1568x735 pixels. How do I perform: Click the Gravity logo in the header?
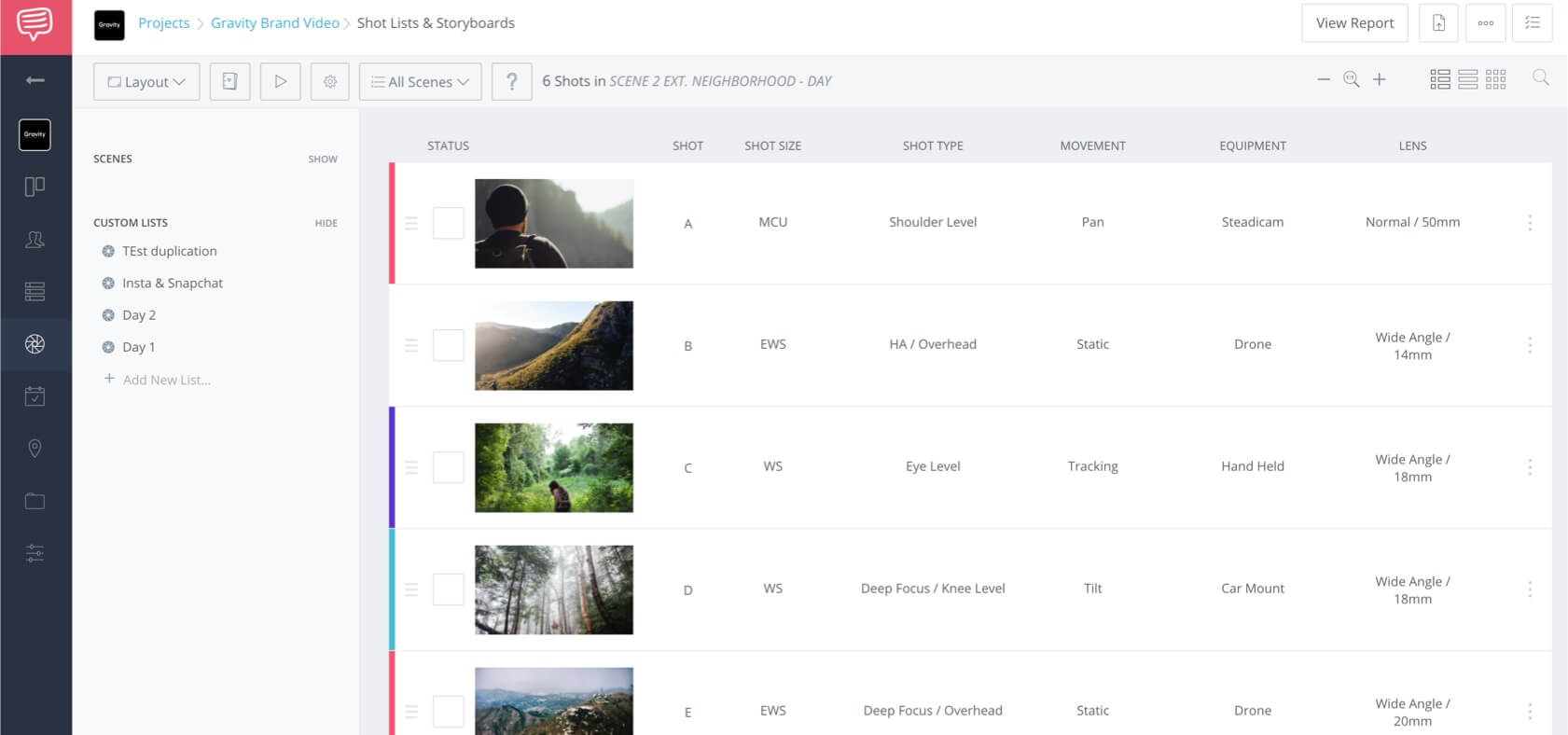[x=109, y=25]
